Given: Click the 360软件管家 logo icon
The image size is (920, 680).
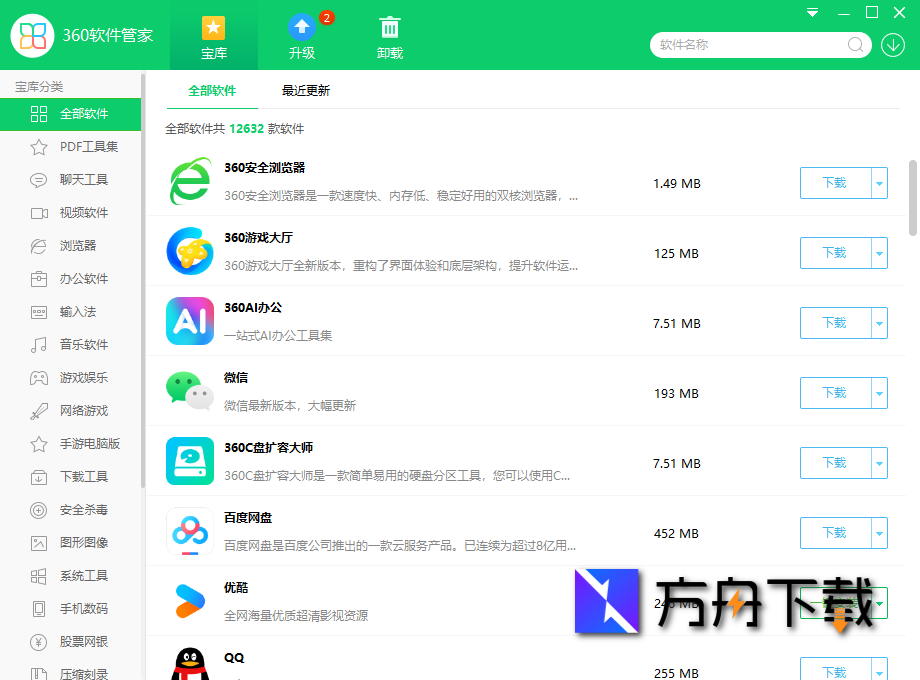Looking at the screenshot, I should [32, 35].
